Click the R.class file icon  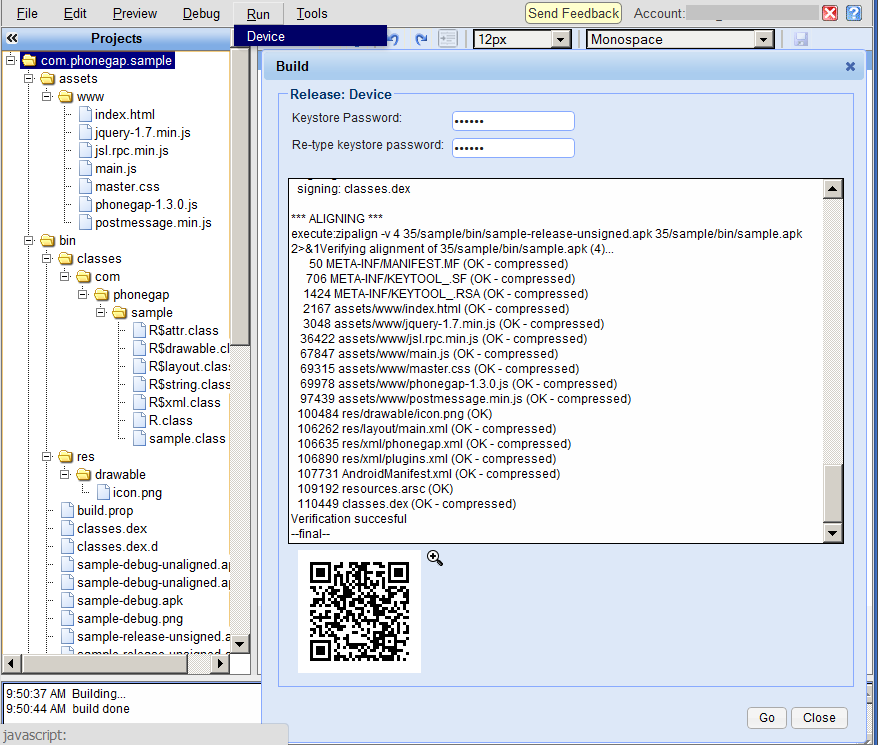coord(139,421)
